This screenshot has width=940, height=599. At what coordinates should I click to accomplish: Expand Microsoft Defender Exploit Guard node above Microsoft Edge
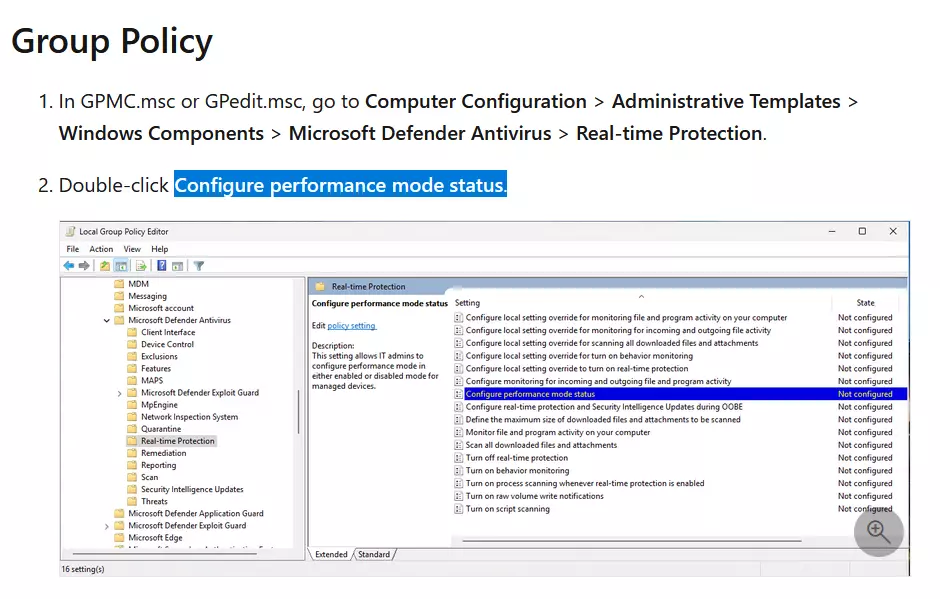(x=107, y=526)
